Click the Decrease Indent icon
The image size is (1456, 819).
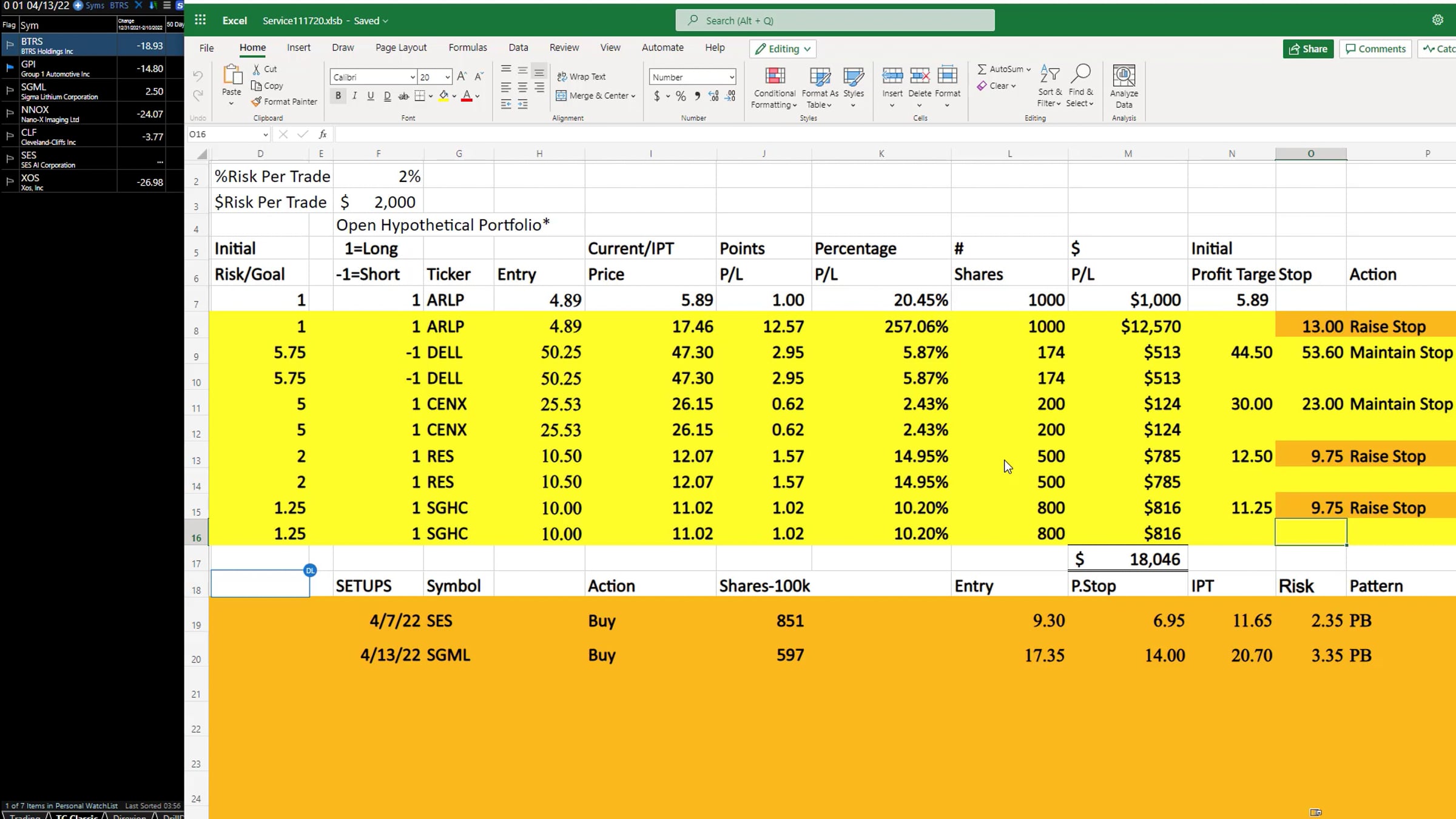tap(506, 104)
